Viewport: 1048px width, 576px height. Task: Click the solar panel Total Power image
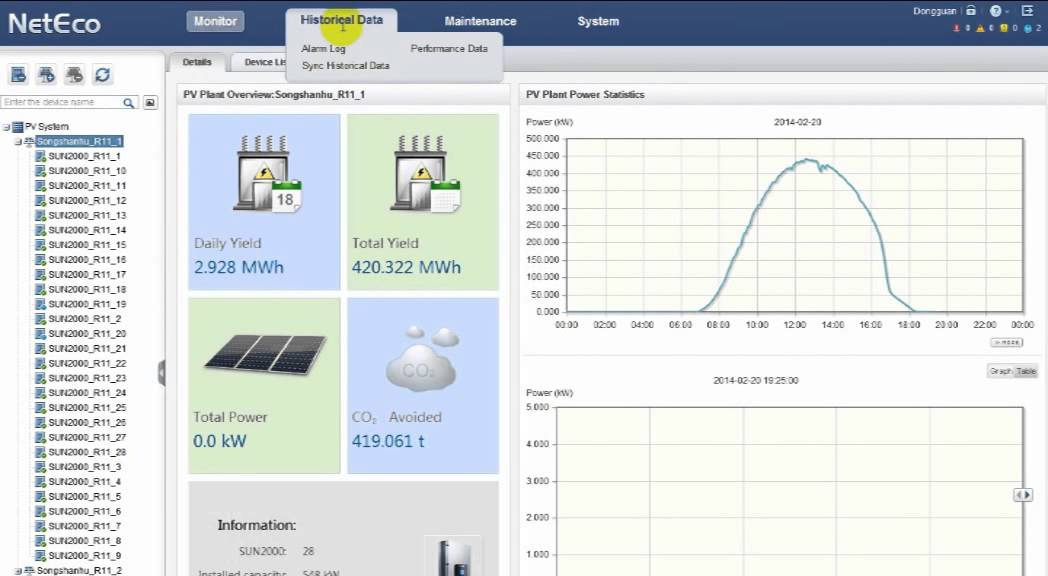coord(265,353)
